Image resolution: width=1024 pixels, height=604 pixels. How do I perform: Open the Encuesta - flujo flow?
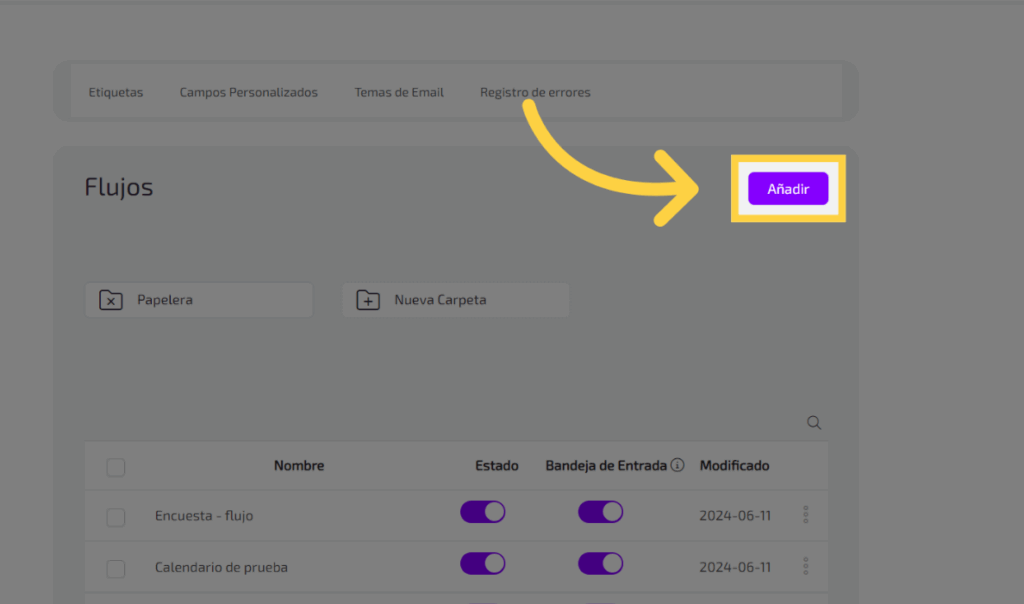coord(204,516)
